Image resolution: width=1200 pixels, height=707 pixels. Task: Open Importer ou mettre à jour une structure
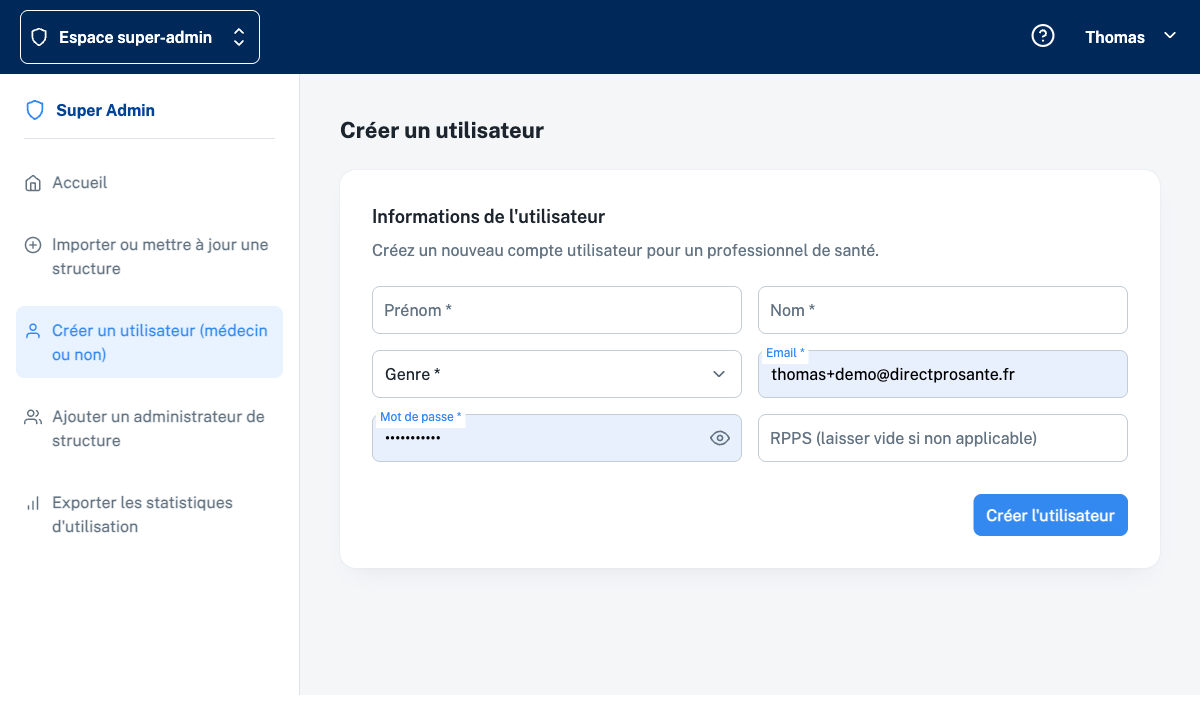tap(160, 256)
